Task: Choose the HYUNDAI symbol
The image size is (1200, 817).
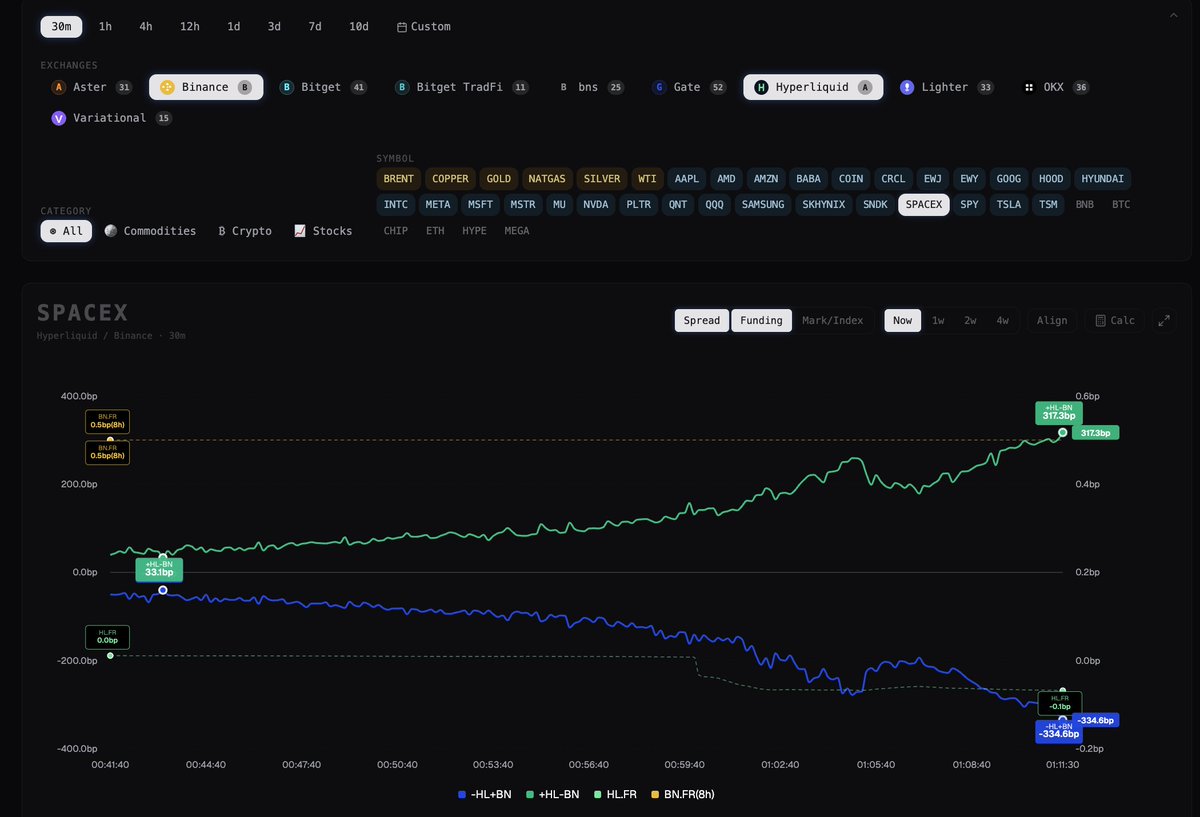Action: pos(1103,179)
